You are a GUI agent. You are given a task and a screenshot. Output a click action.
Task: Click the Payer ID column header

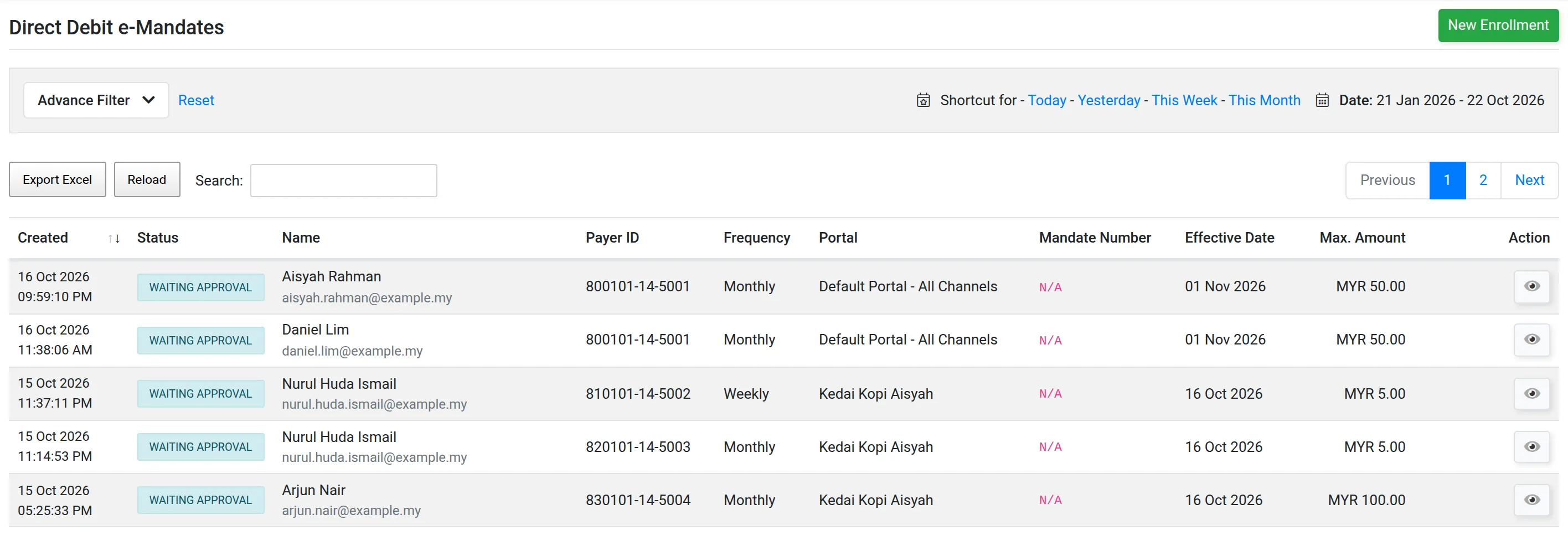tap(612, 238)
